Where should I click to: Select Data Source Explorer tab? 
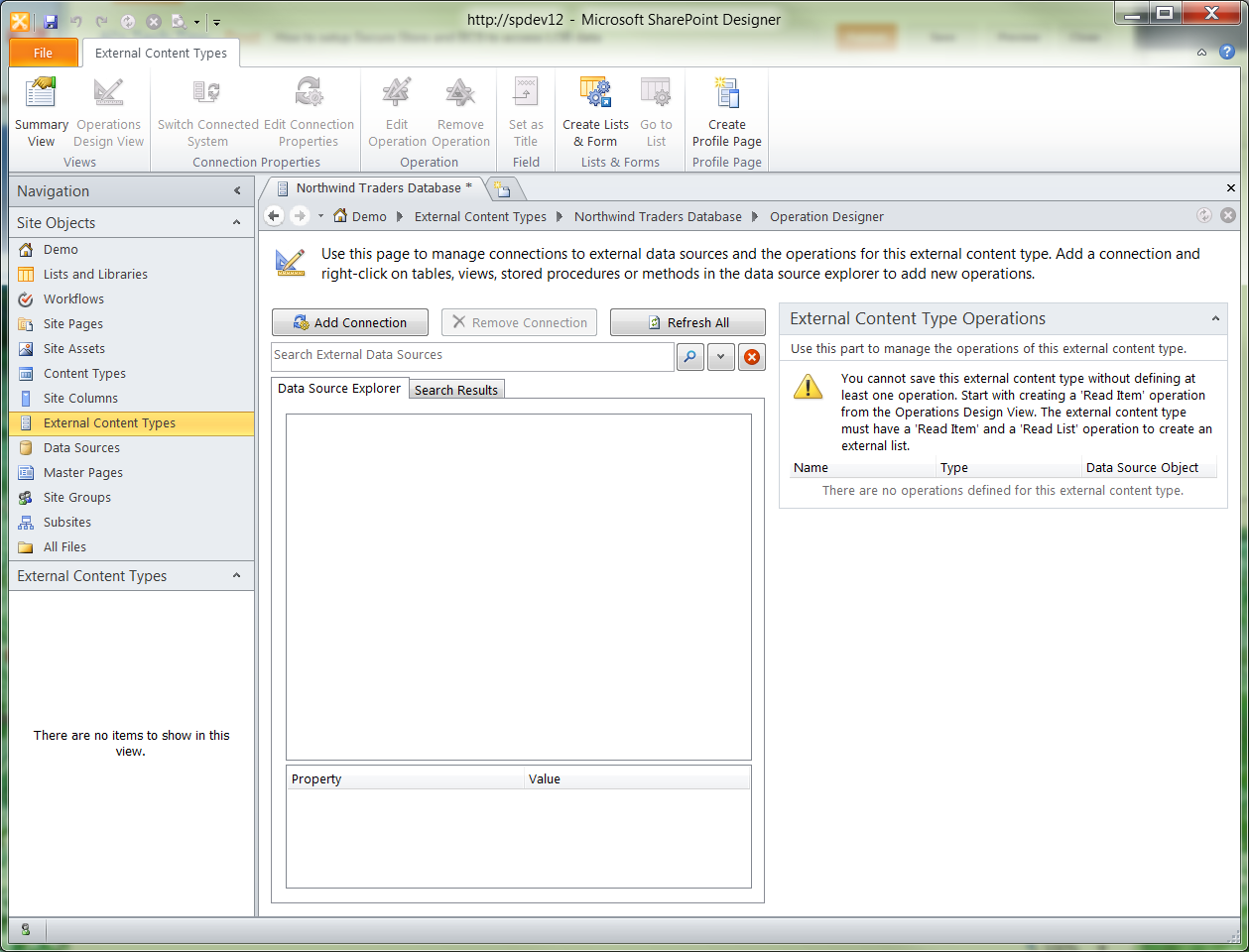(x=339, y=388)
